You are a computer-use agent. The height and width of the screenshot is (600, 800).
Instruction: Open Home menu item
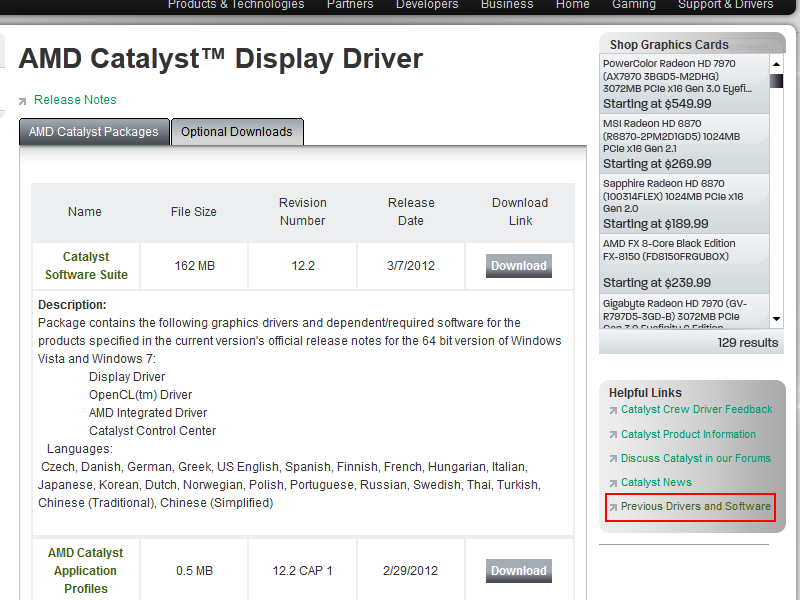tap(572, 5)
